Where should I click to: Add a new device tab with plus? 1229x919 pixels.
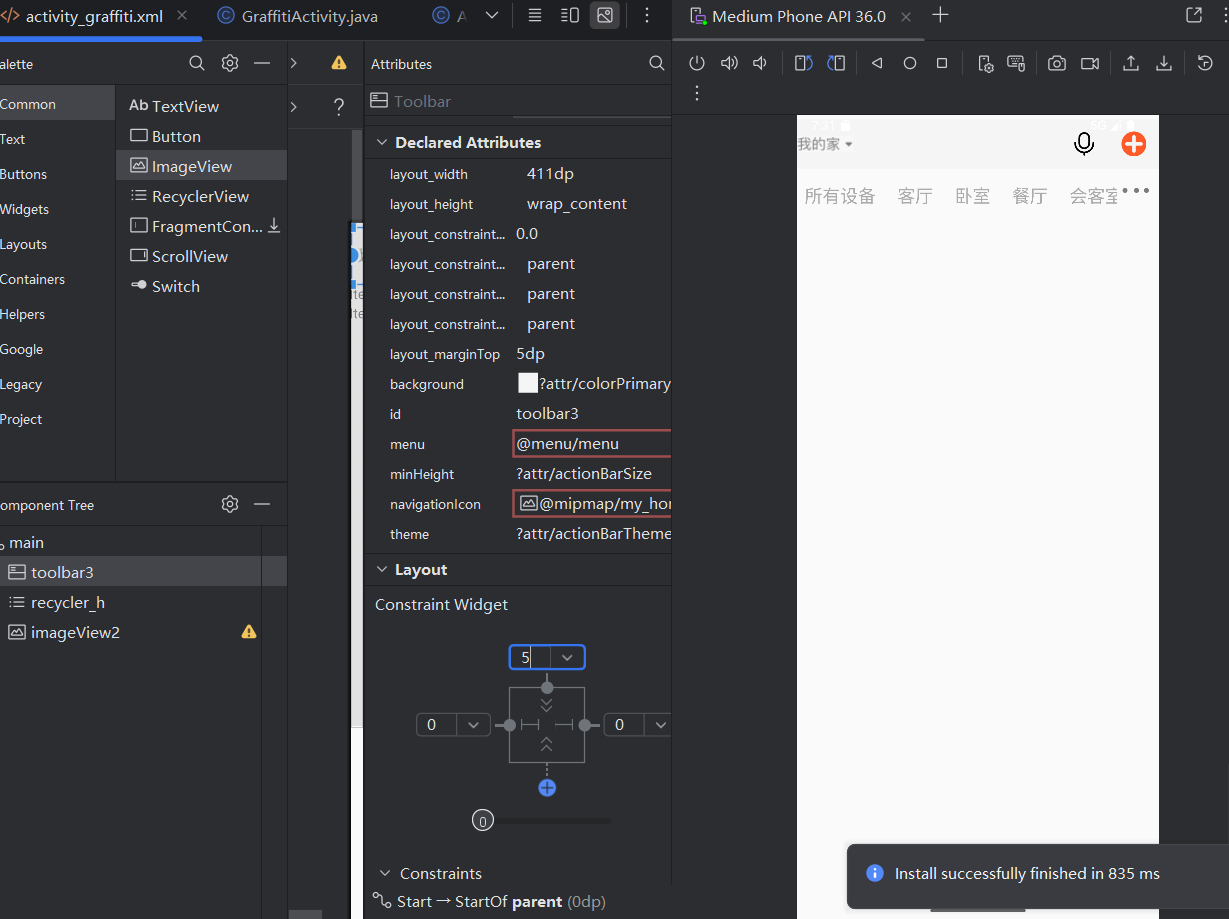point(940,15)
